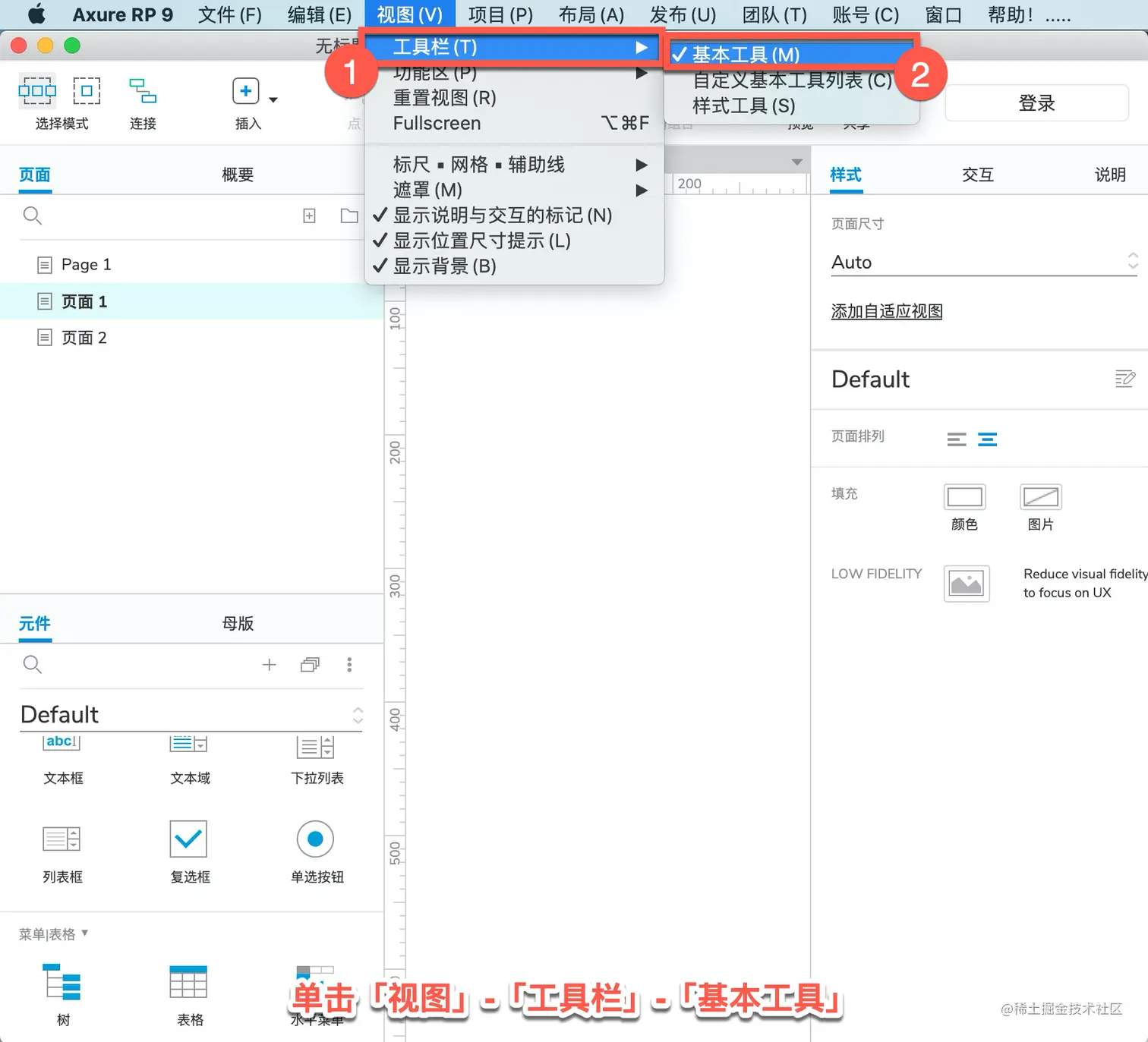The height and width of the screenshot is (1042, 1148).
Task: Toggle 显示位置尺寸提示 (L)
Action: [515, 241]
